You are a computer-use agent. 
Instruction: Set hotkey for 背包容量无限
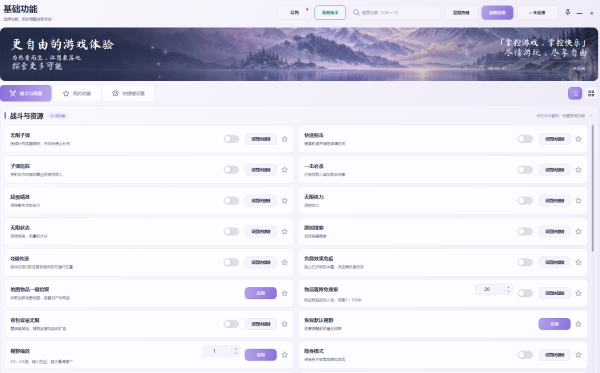pos(261,324)
